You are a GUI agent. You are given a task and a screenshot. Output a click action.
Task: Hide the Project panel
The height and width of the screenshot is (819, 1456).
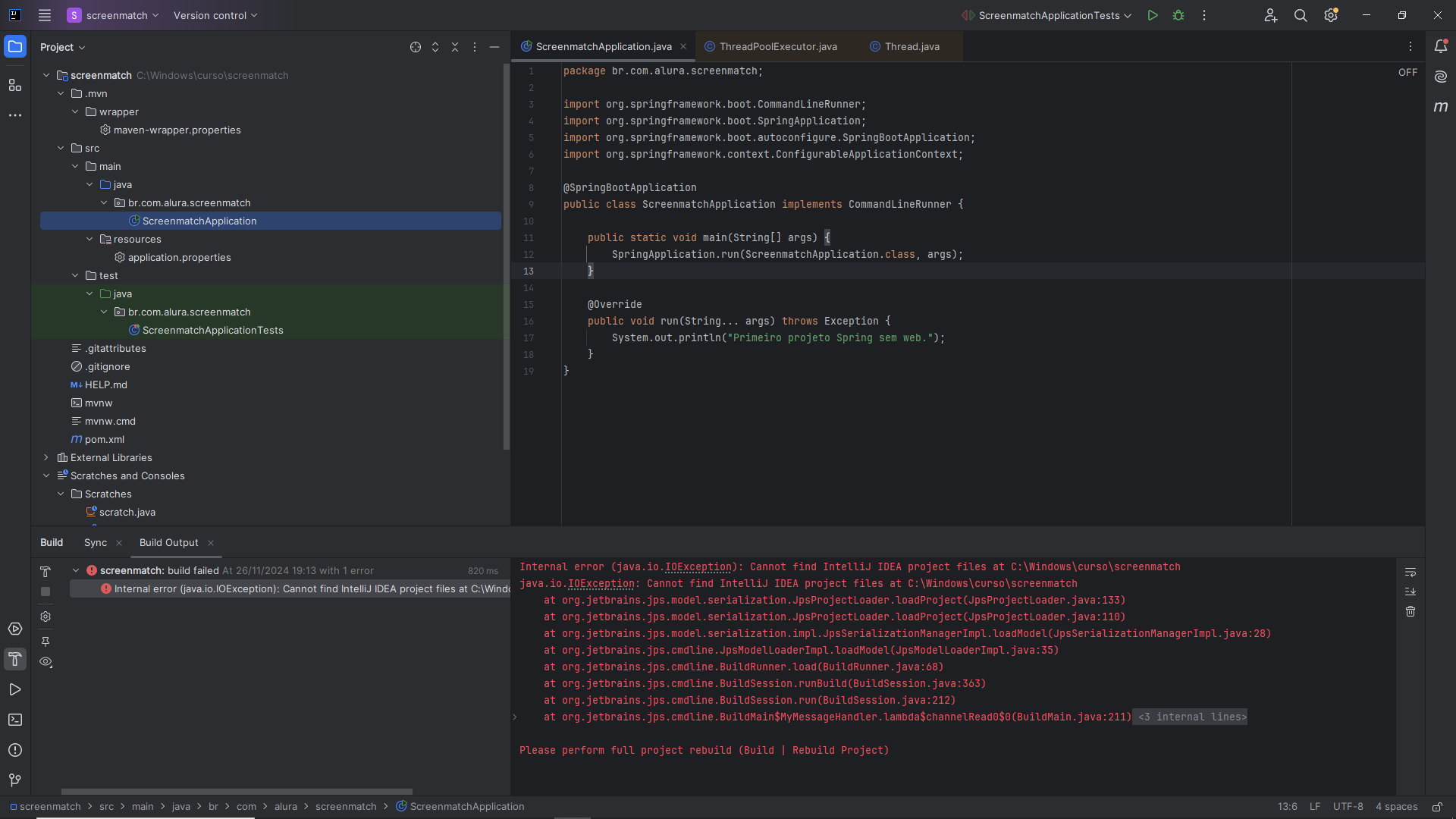point(494,47)
